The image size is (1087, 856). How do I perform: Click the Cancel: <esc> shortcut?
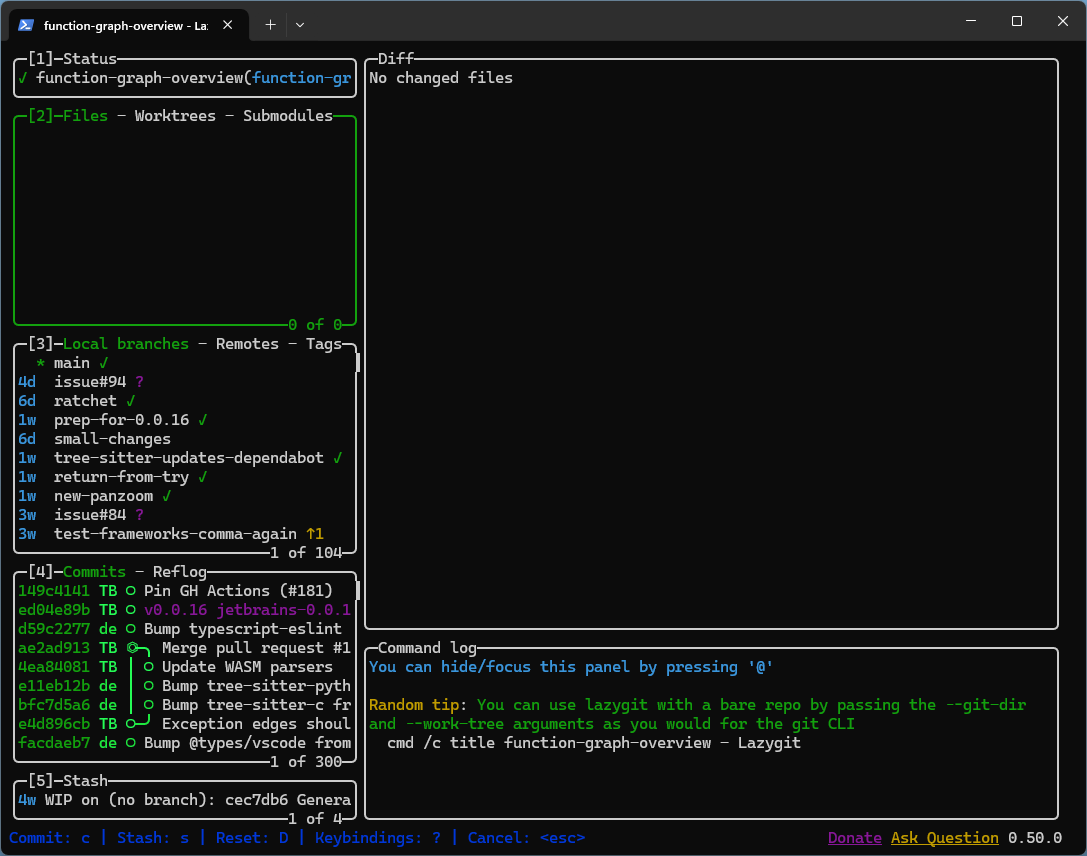pyautogui.click(x=526, y=838)
